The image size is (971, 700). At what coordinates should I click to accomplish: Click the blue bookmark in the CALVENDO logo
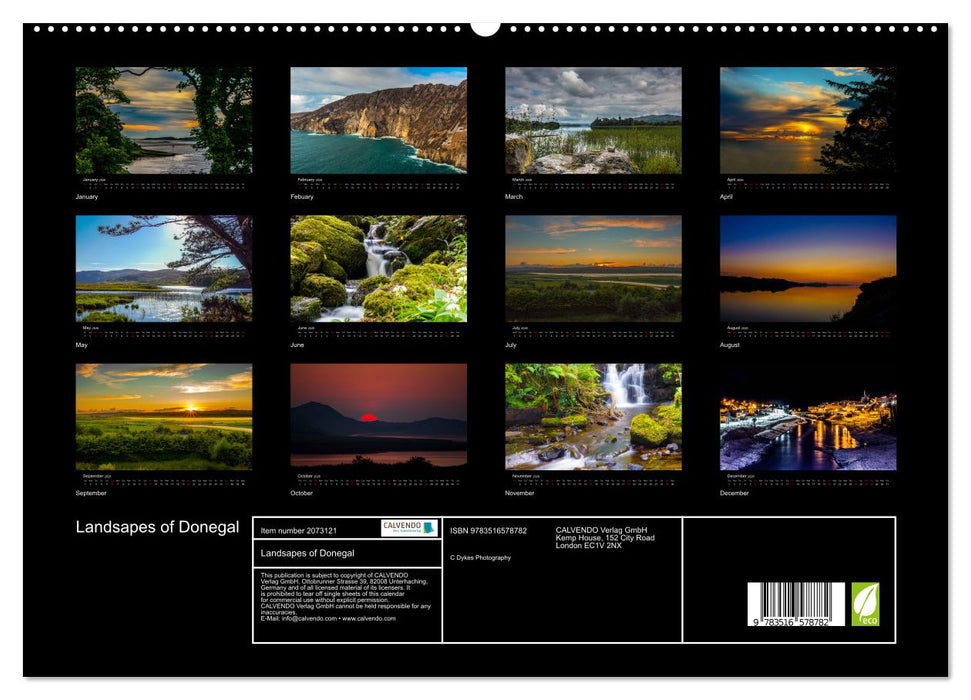click(428, 528)
